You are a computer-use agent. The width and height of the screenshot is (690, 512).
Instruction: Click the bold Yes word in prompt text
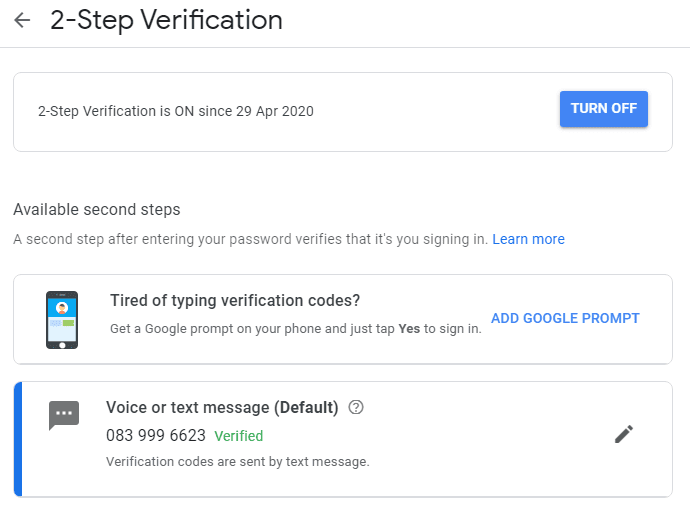coord(408,328)
